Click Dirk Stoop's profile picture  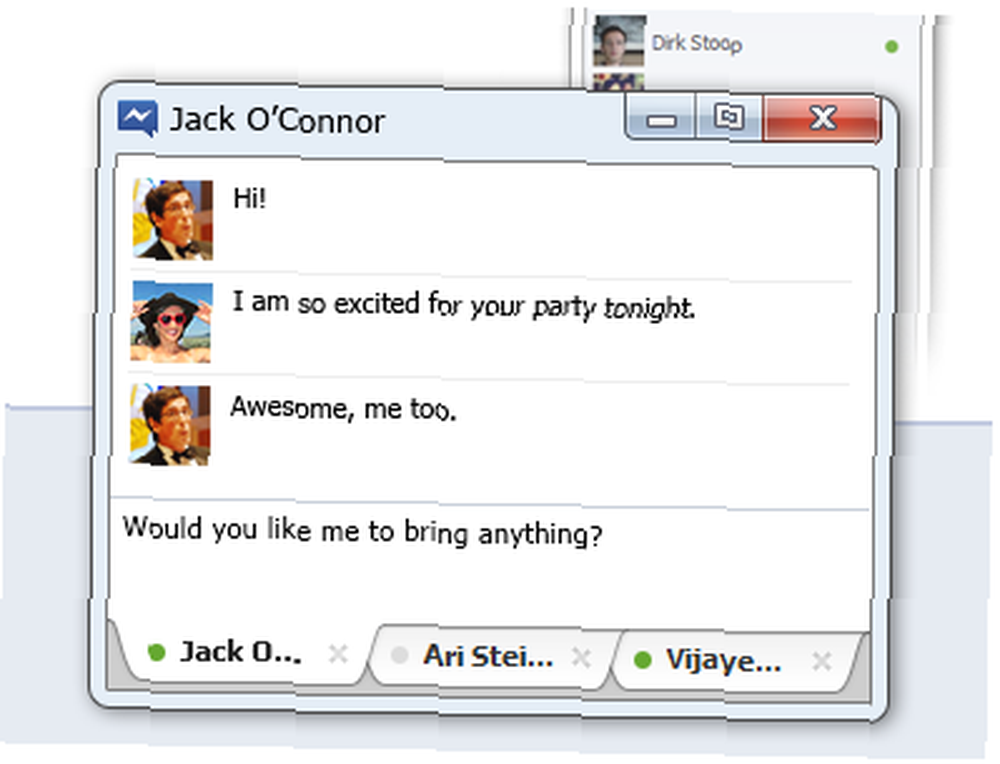[619, 41]
